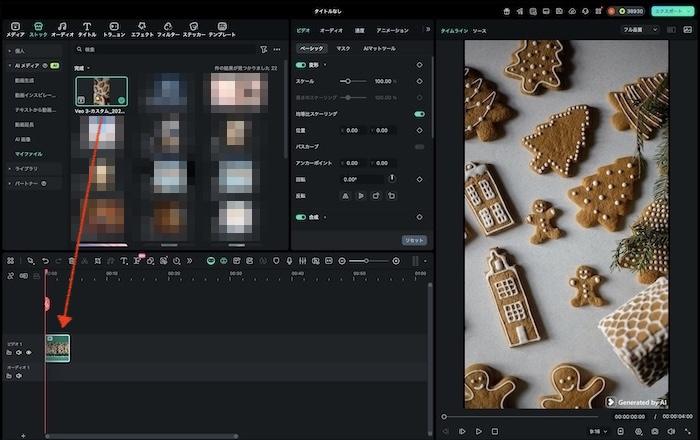Open the エフェクト (Effects) panel
Image resolution: width=700 pixels, height=440 pixels.
point(142,29)
